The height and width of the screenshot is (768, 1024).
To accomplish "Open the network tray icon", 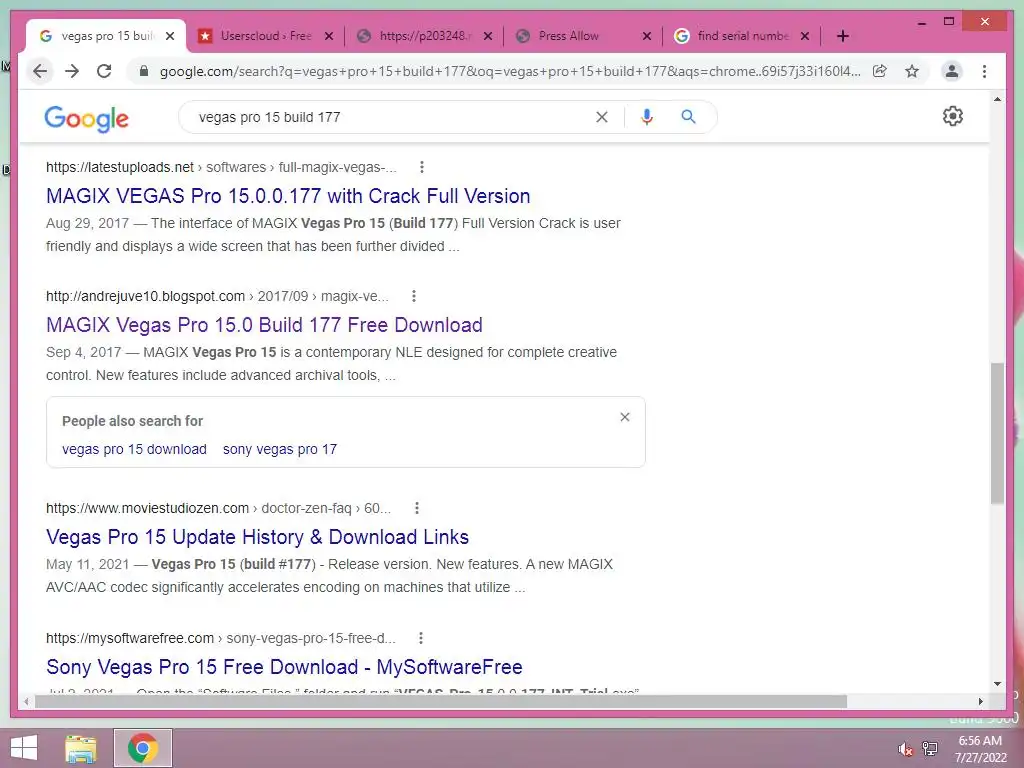I will (930, 749).
